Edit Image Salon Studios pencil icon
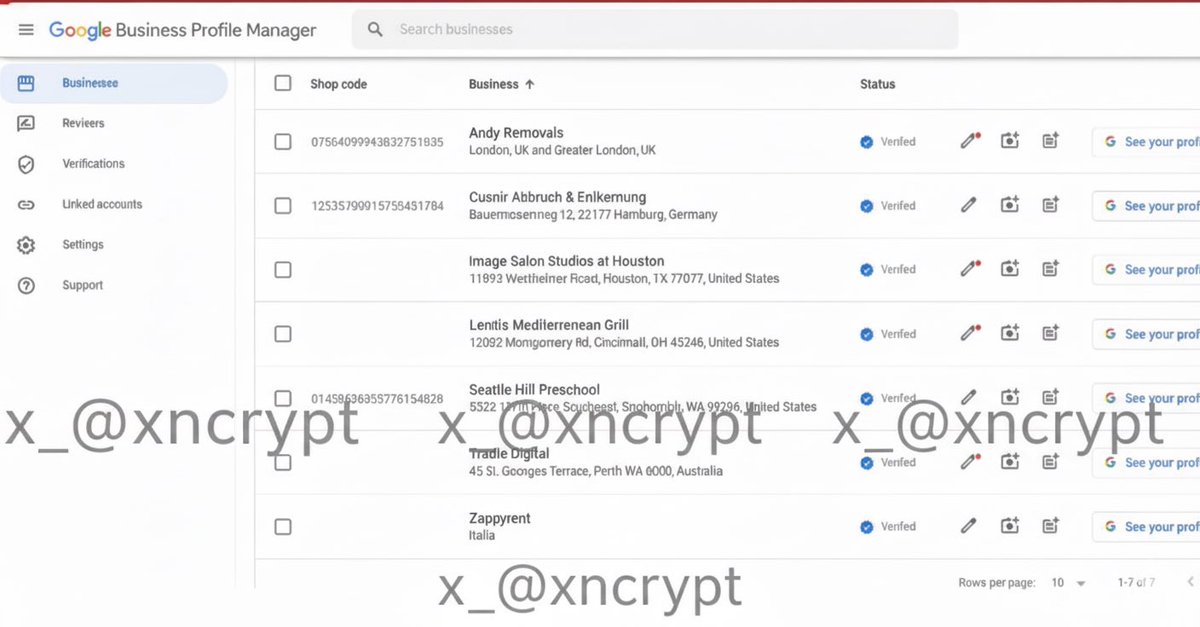This screenshot has height=627, width=1200. click(x=968, y=269)
